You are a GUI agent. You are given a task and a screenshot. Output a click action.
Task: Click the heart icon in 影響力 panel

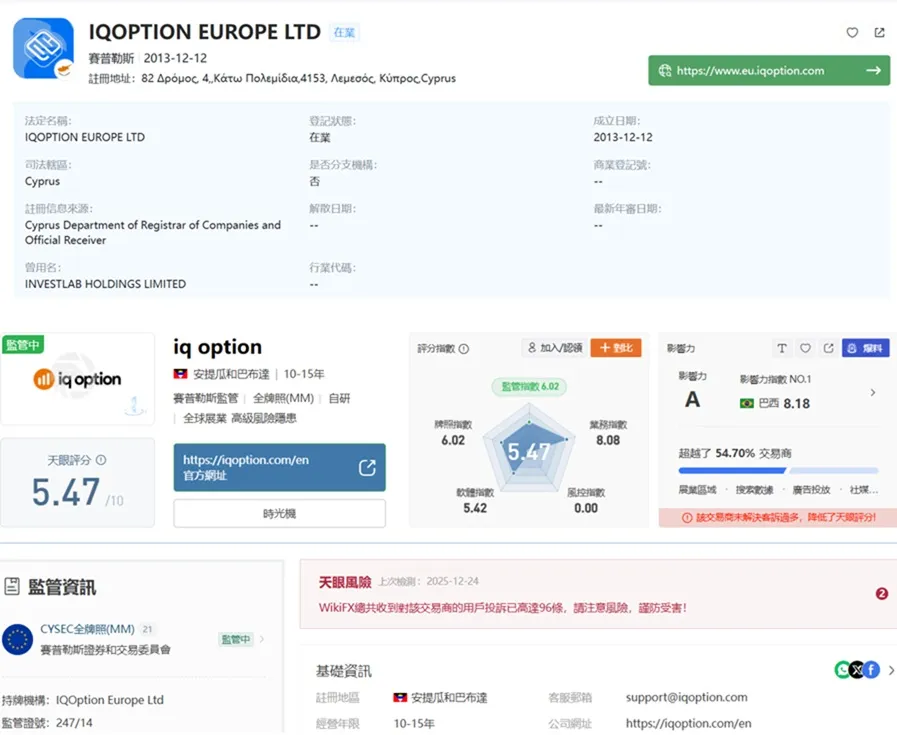[805, 348]
